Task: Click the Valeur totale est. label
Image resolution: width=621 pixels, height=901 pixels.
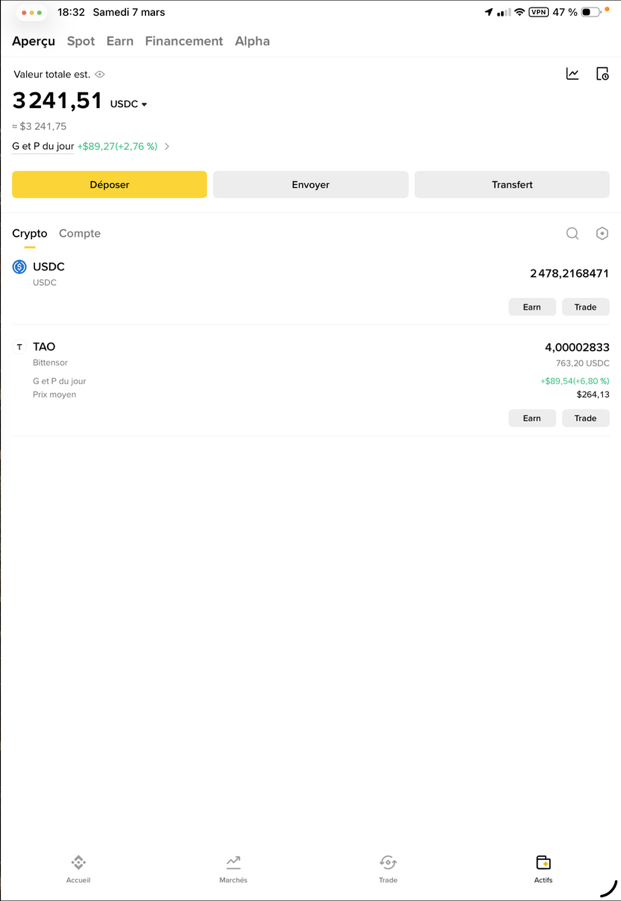Action: 52,74
